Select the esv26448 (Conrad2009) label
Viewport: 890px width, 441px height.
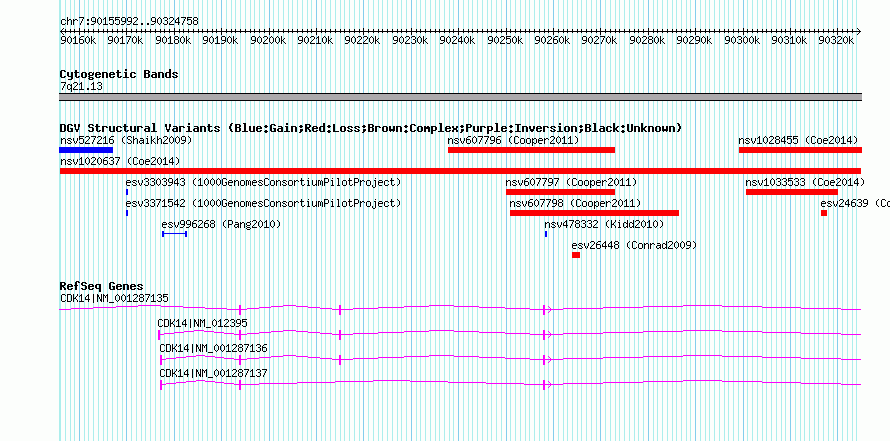click(634, 245)
